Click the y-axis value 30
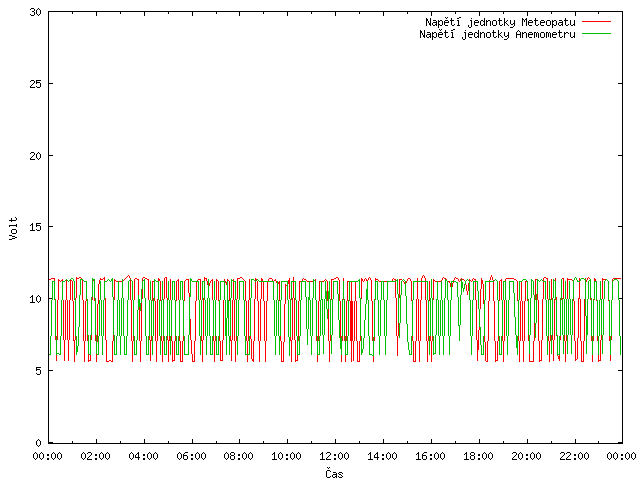Screen dimensions: 640x480 36,12
